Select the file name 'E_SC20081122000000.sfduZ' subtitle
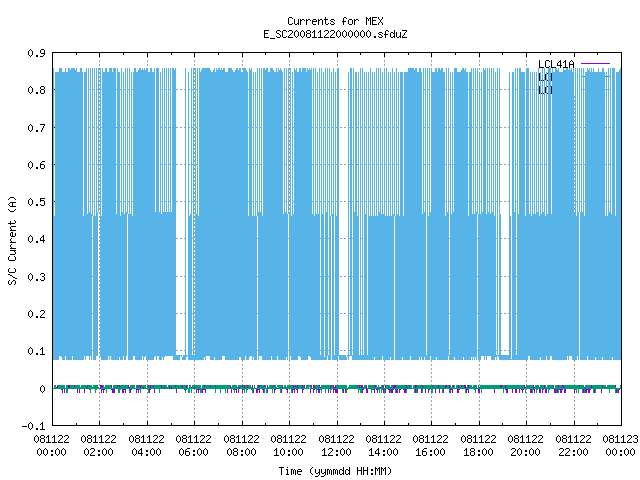This screenshot has height=480, width=640. (335, 34)
